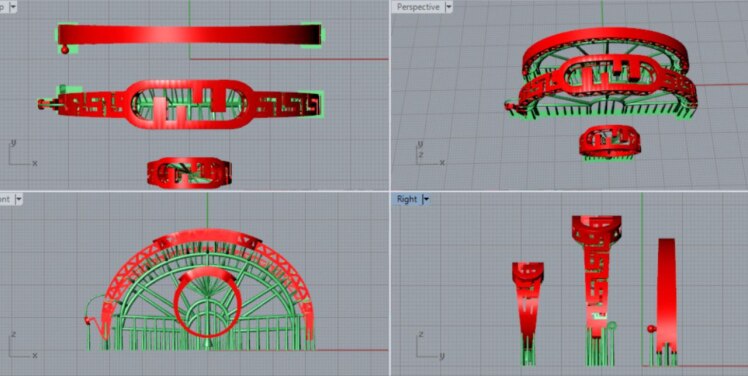Select the small ring in Top view
This screenshot has width=748, height=376.
click(x=189, y=173)
